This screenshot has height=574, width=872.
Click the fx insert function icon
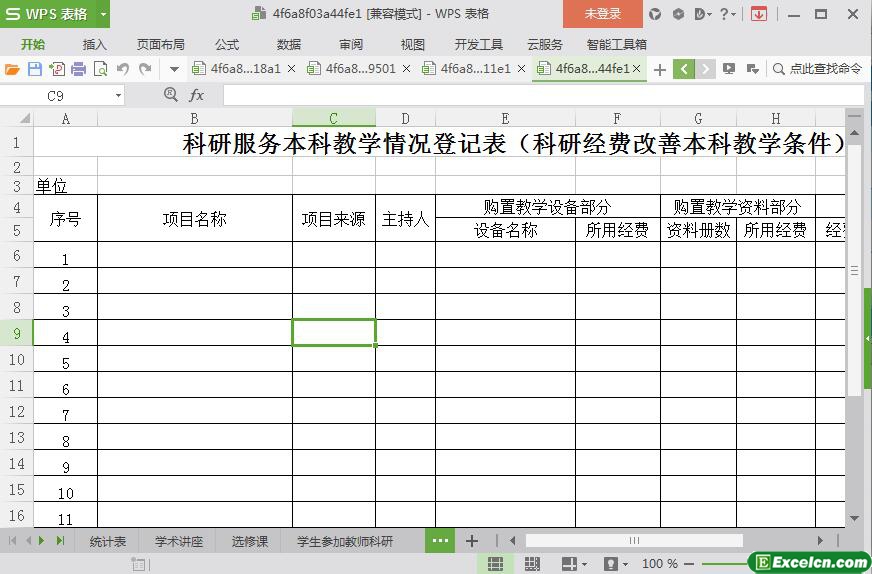coord(197,95)
